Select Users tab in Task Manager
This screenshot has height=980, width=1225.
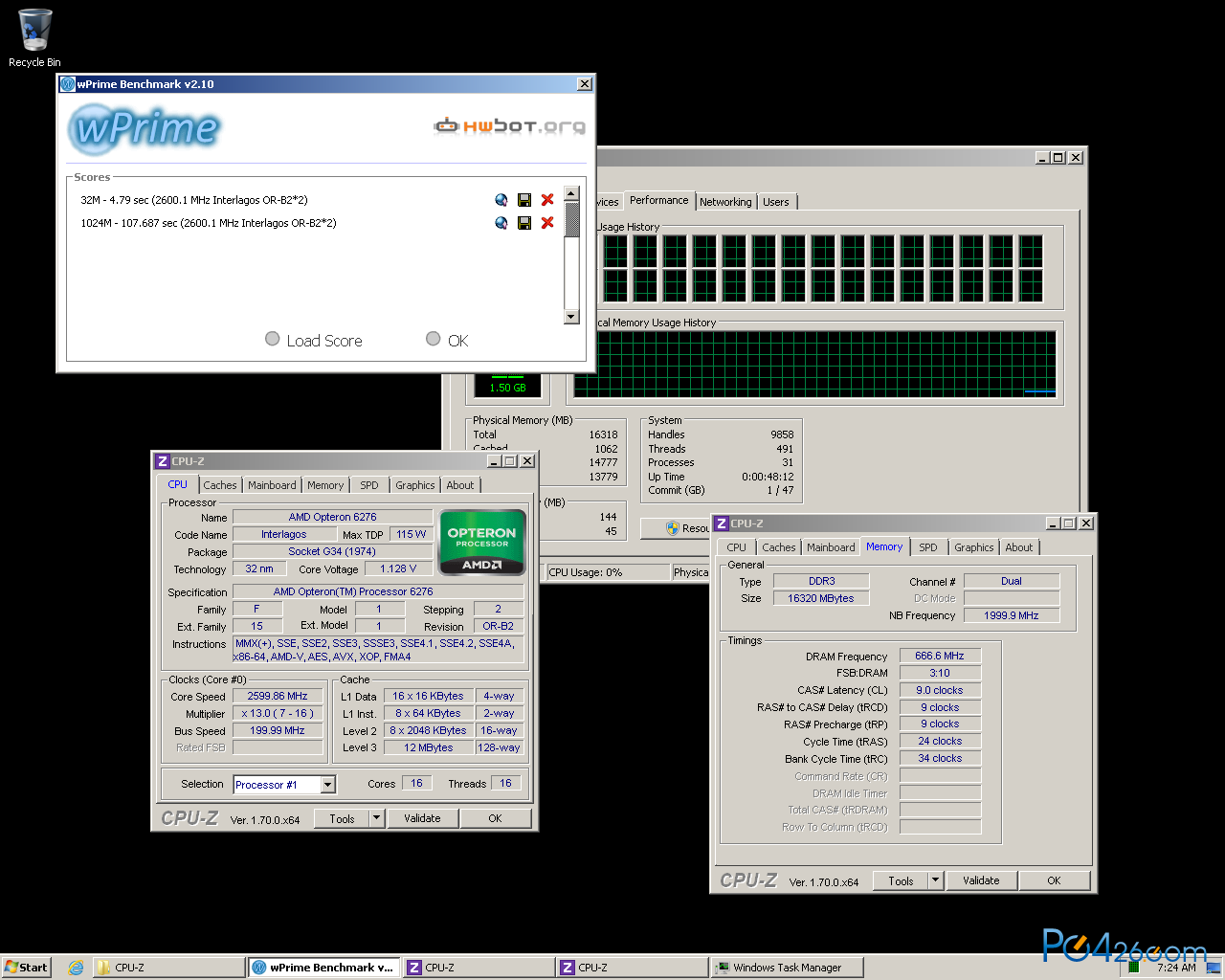point(776,202)
